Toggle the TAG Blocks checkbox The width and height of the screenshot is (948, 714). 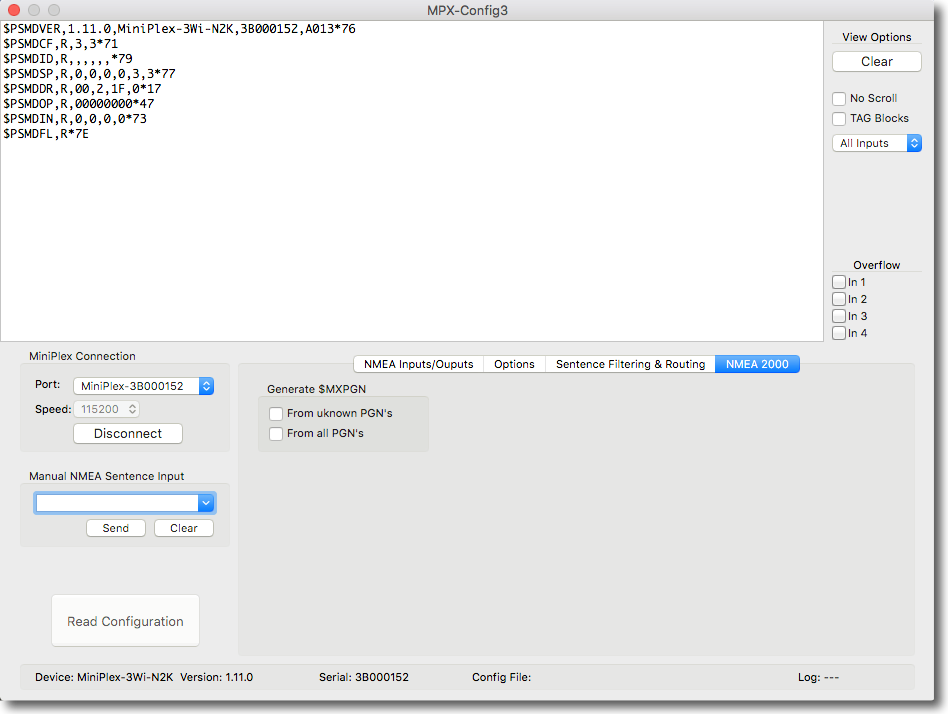point(839,118)
